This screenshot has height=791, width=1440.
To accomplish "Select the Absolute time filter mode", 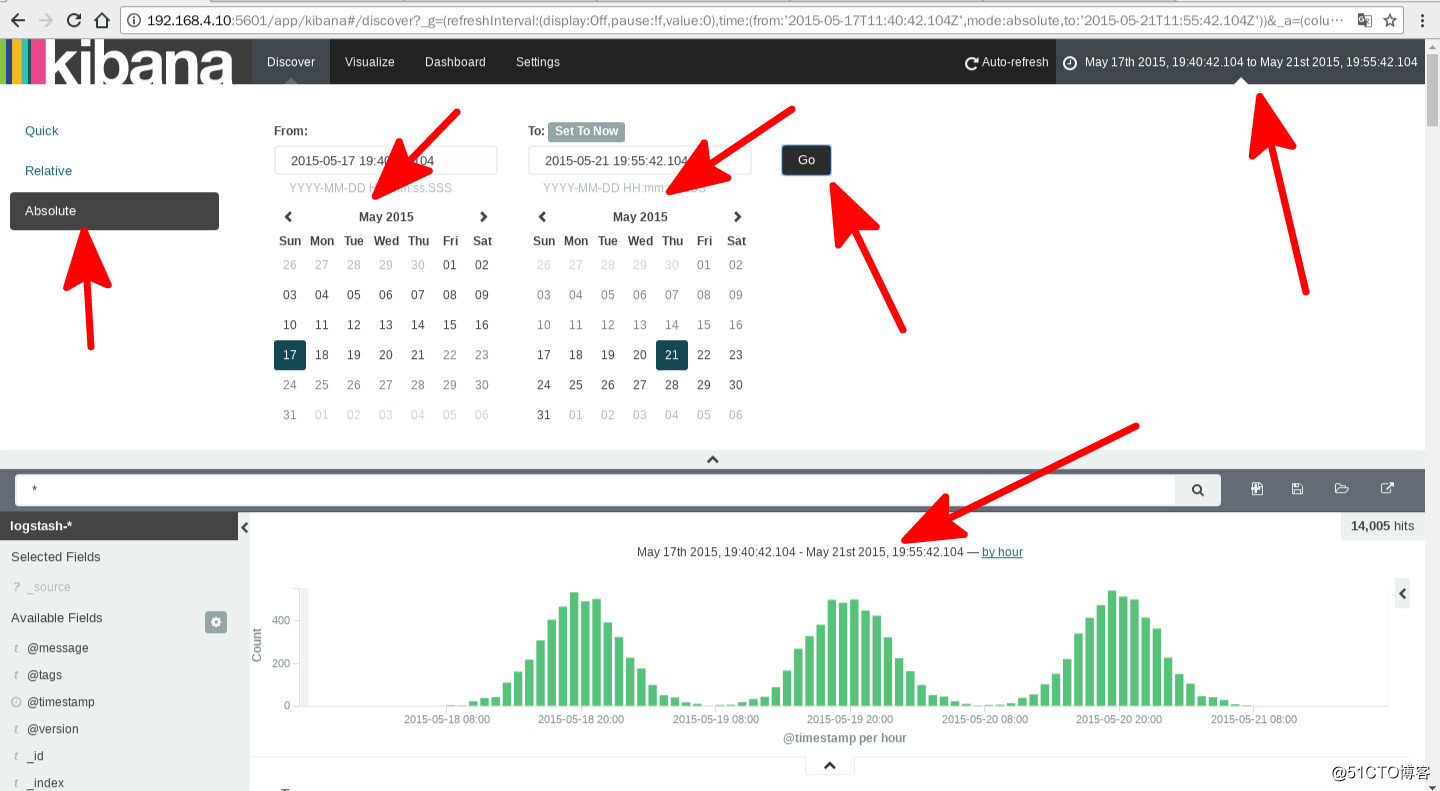I will pyautogui.click(x=114, y=211).
